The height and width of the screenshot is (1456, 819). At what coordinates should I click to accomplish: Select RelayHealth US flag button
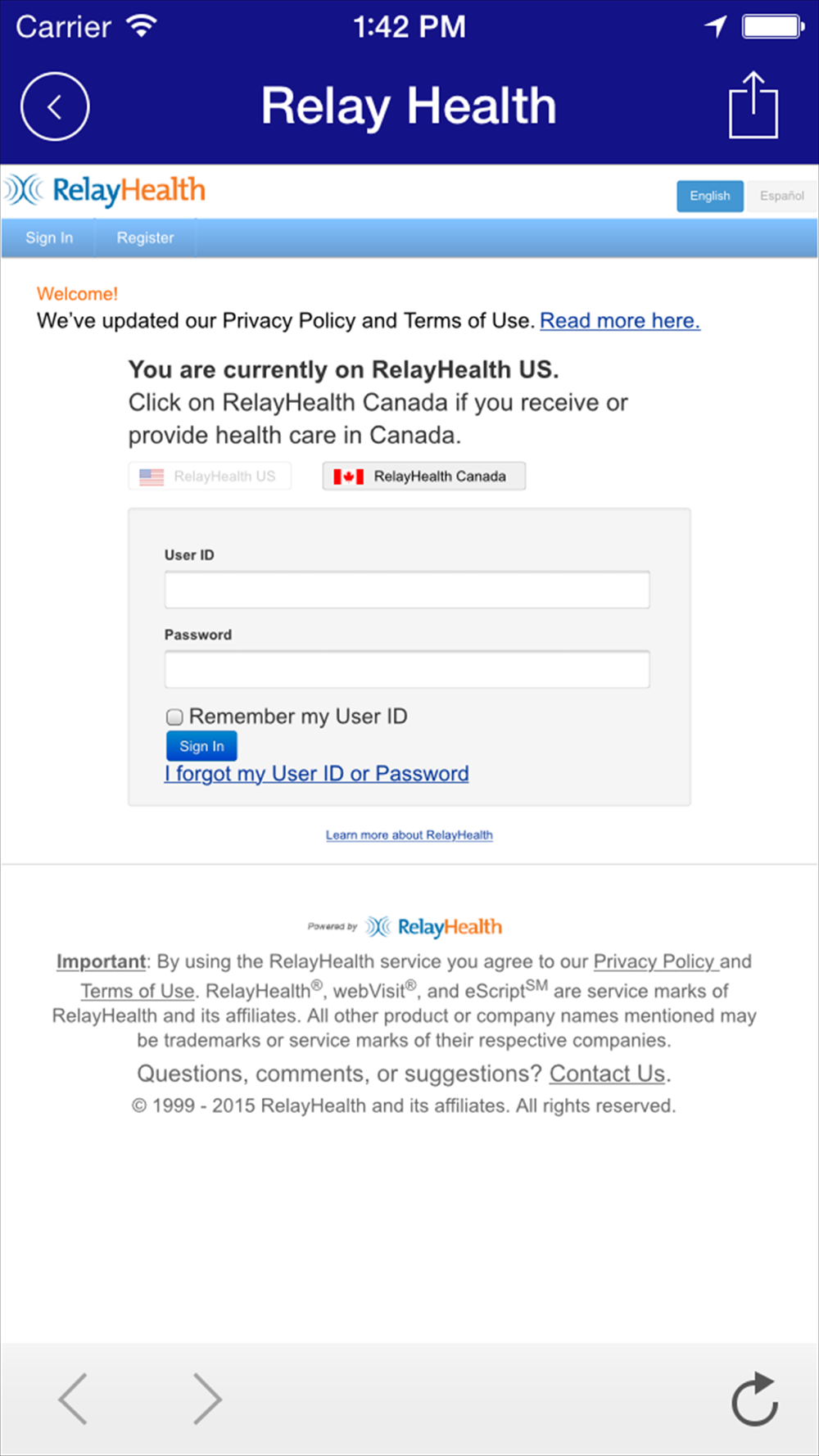pyautogui.click(x=210, y=477)
